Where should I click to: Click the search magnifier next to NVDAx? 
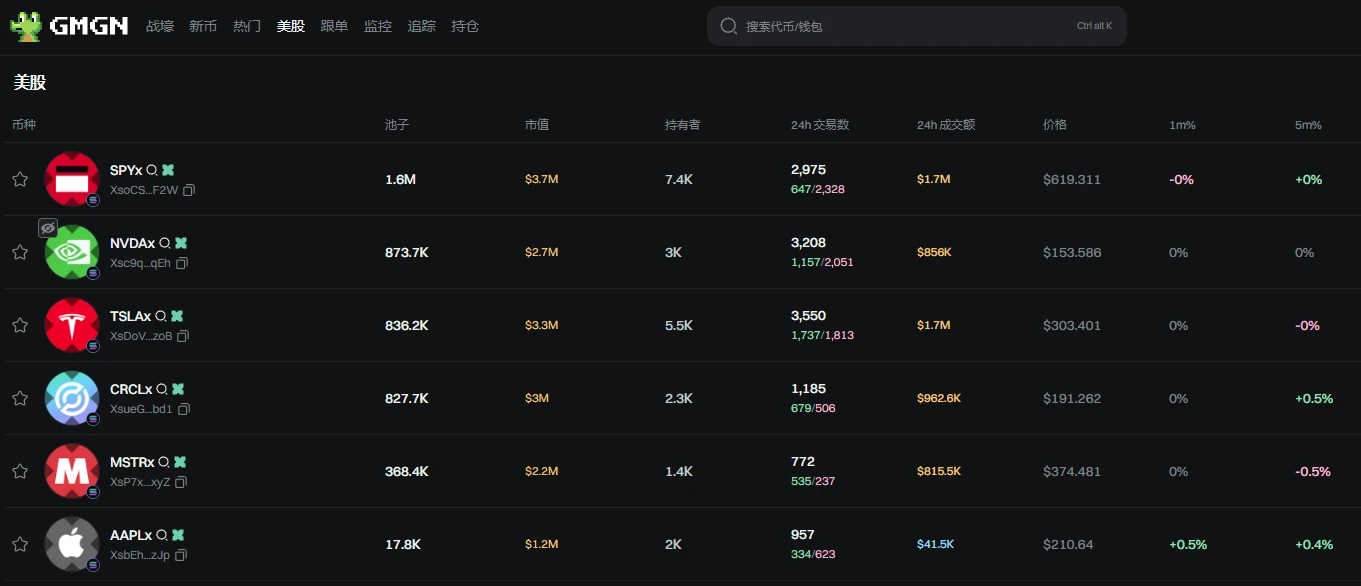164,244
